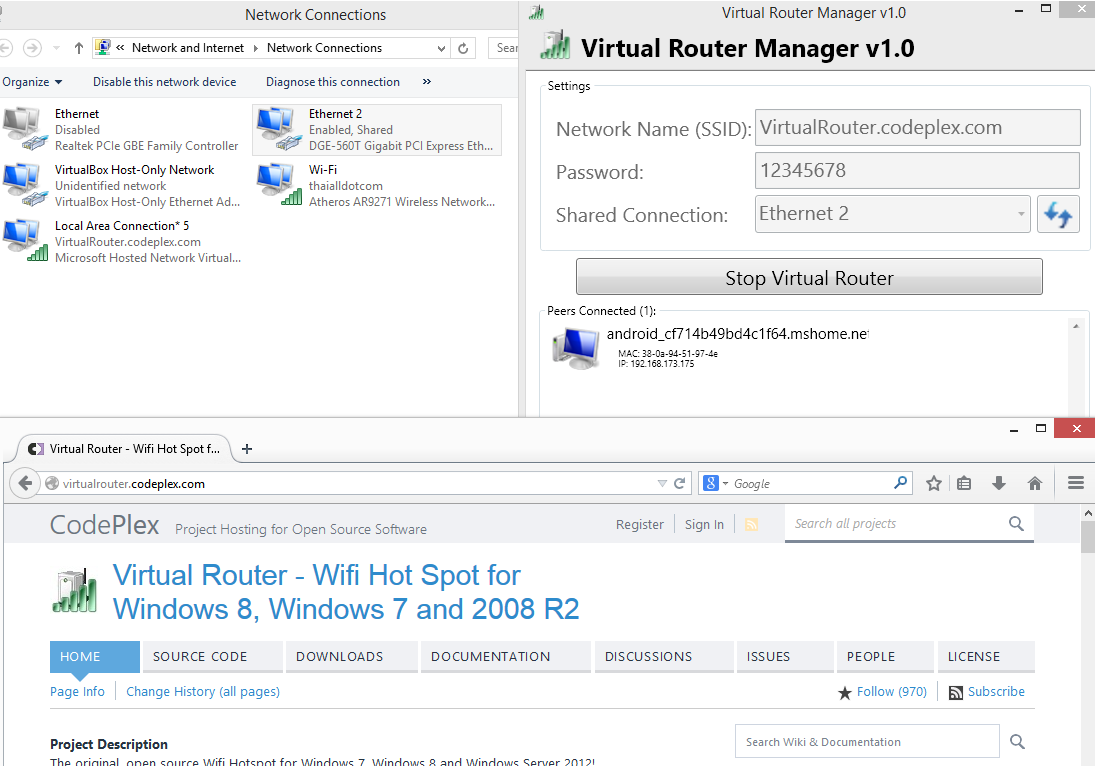Screen dimensions: 1095x766
Task: Select the connected android peer computer icon
Action: click(x=574, y=345)
